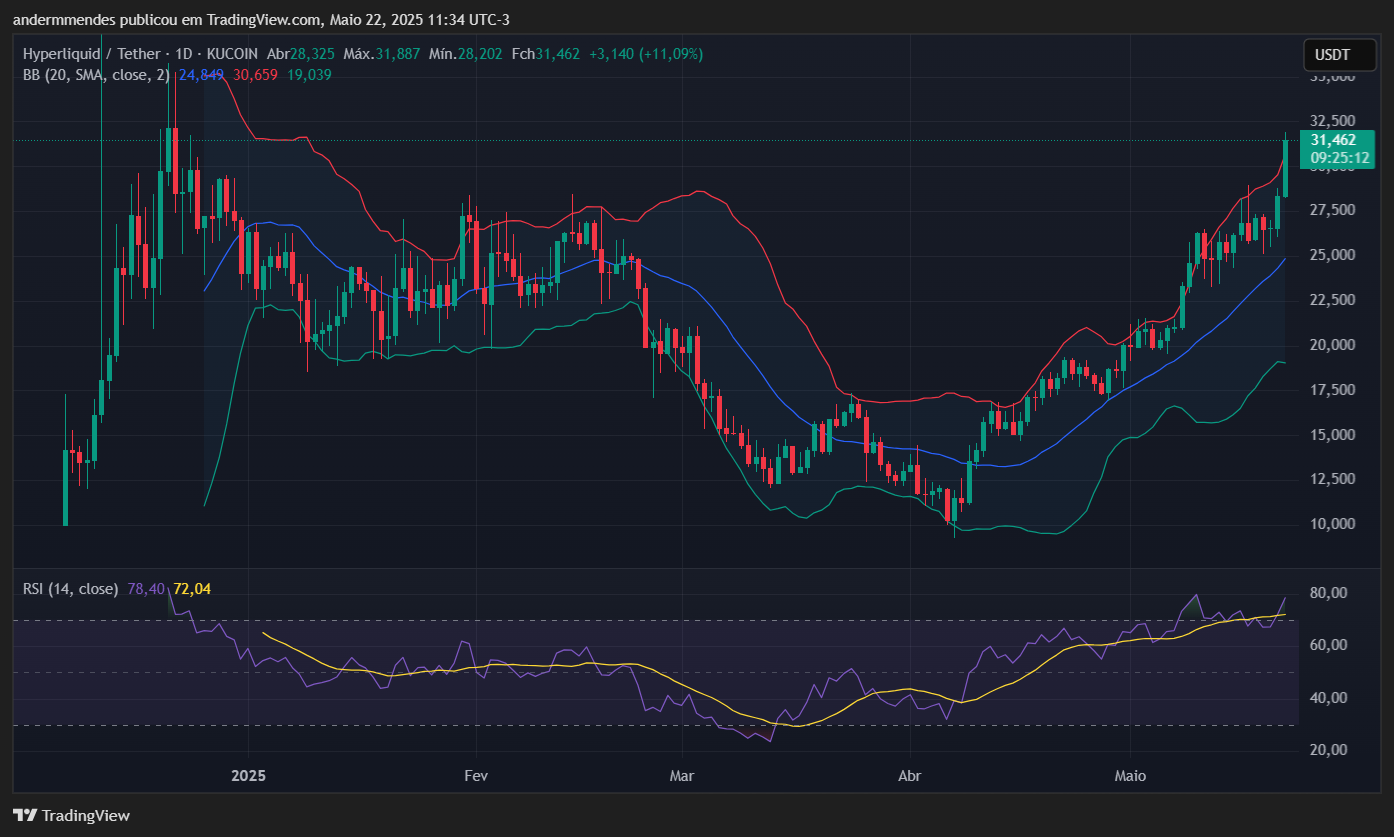Click the 2025 year label on time axis
The height and width of the screenshot is (837, 1394).
(248, 776)
